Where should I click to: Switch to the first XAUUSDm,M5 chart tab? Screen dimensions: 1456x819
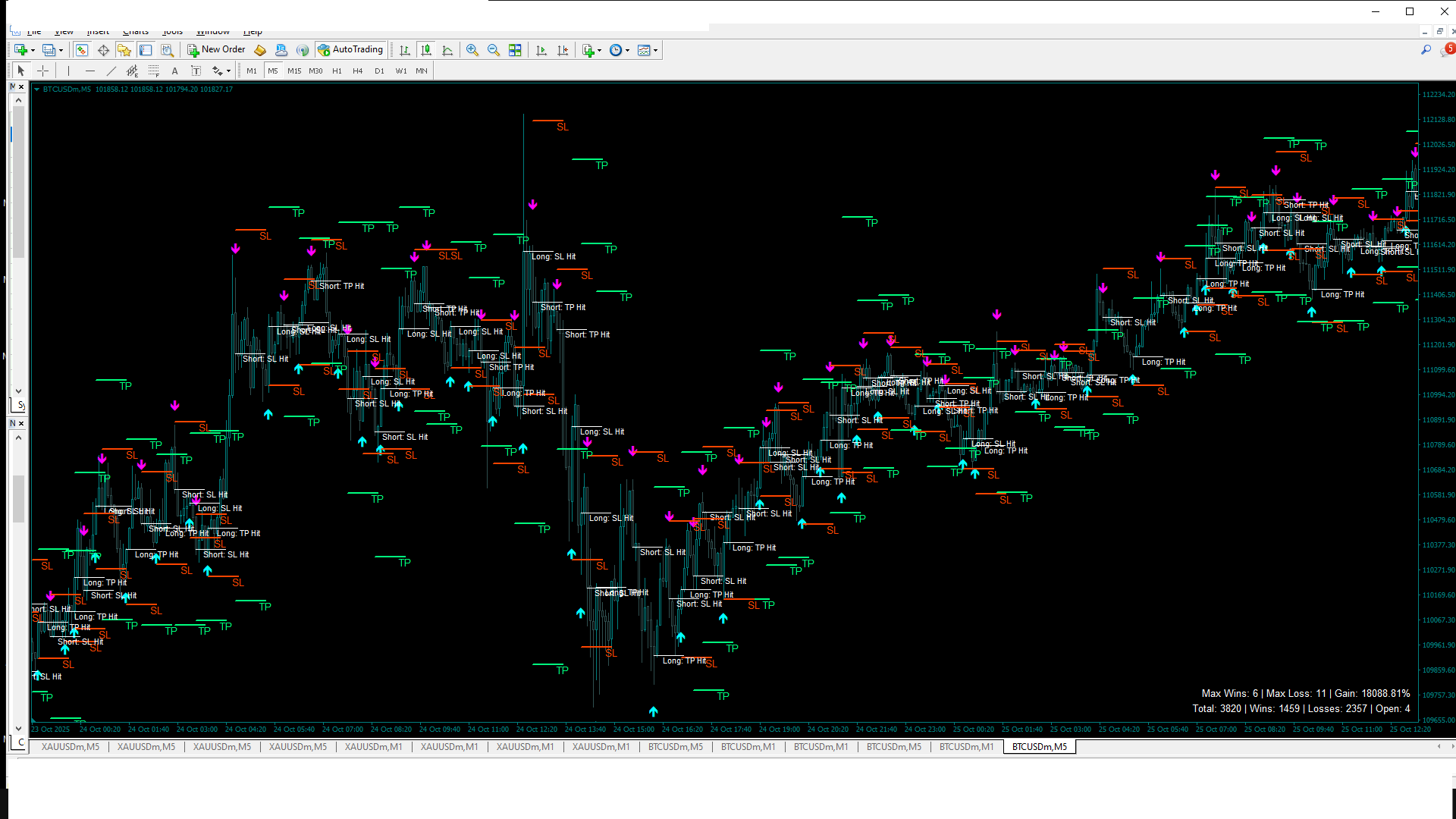click(70, 747)
